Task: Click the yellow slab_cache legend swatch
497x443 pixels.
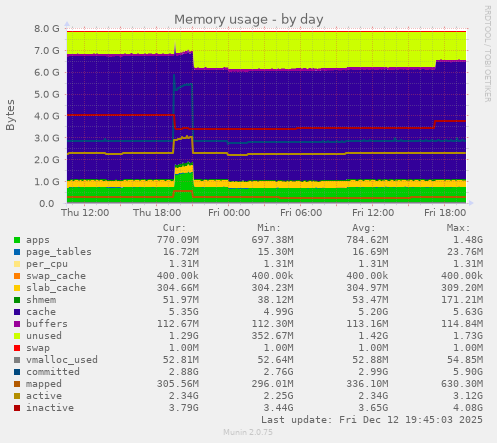Action: (17, 288)
